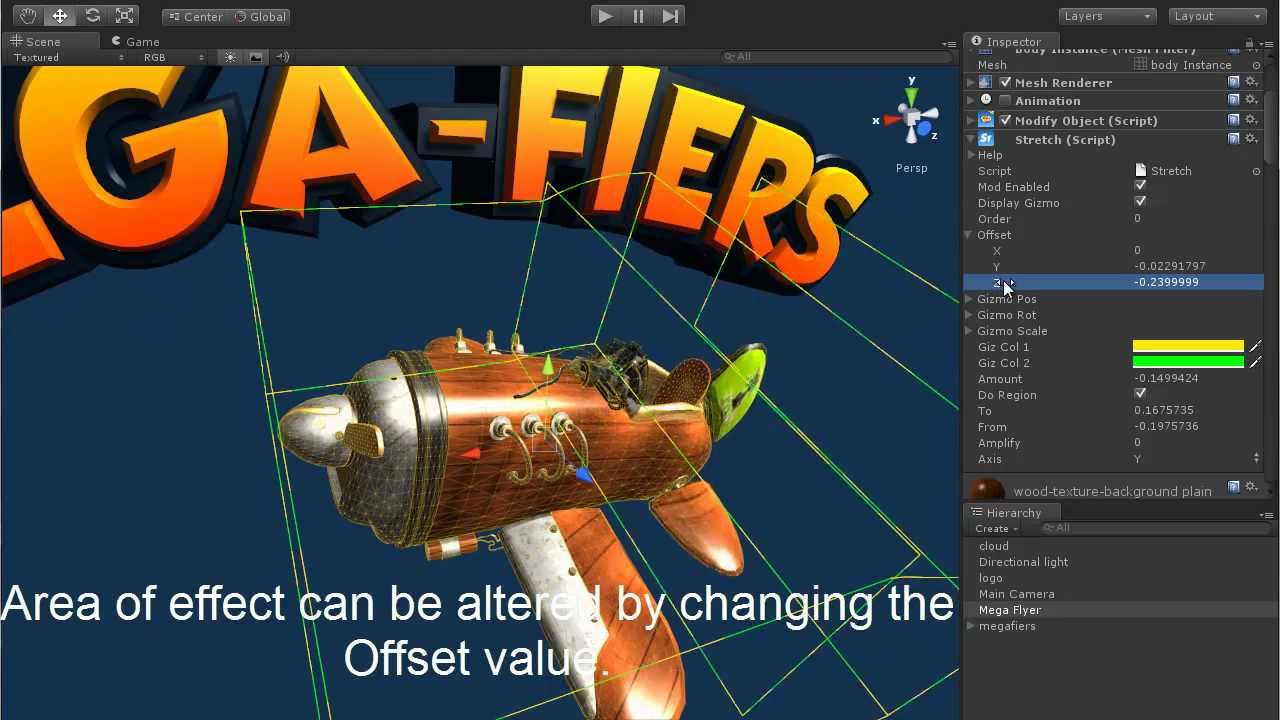
Task: Toggle audio in the Scene view toolbar
Action: pos(283,57)
